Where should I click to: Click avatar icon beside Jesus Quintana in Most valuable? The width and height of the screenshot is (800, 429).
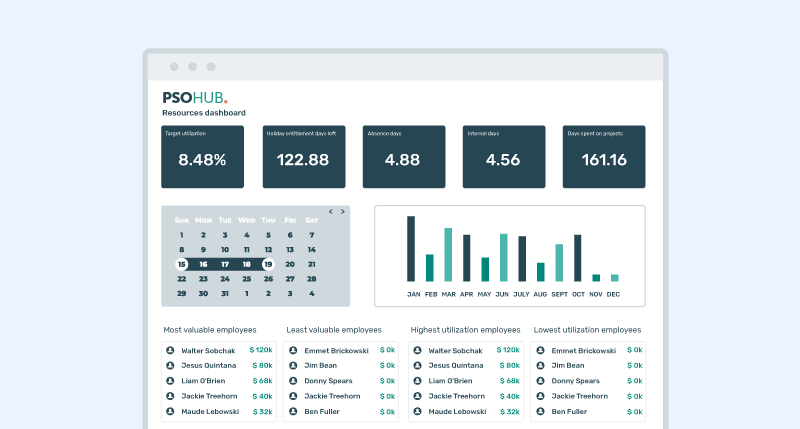[170, 366]
